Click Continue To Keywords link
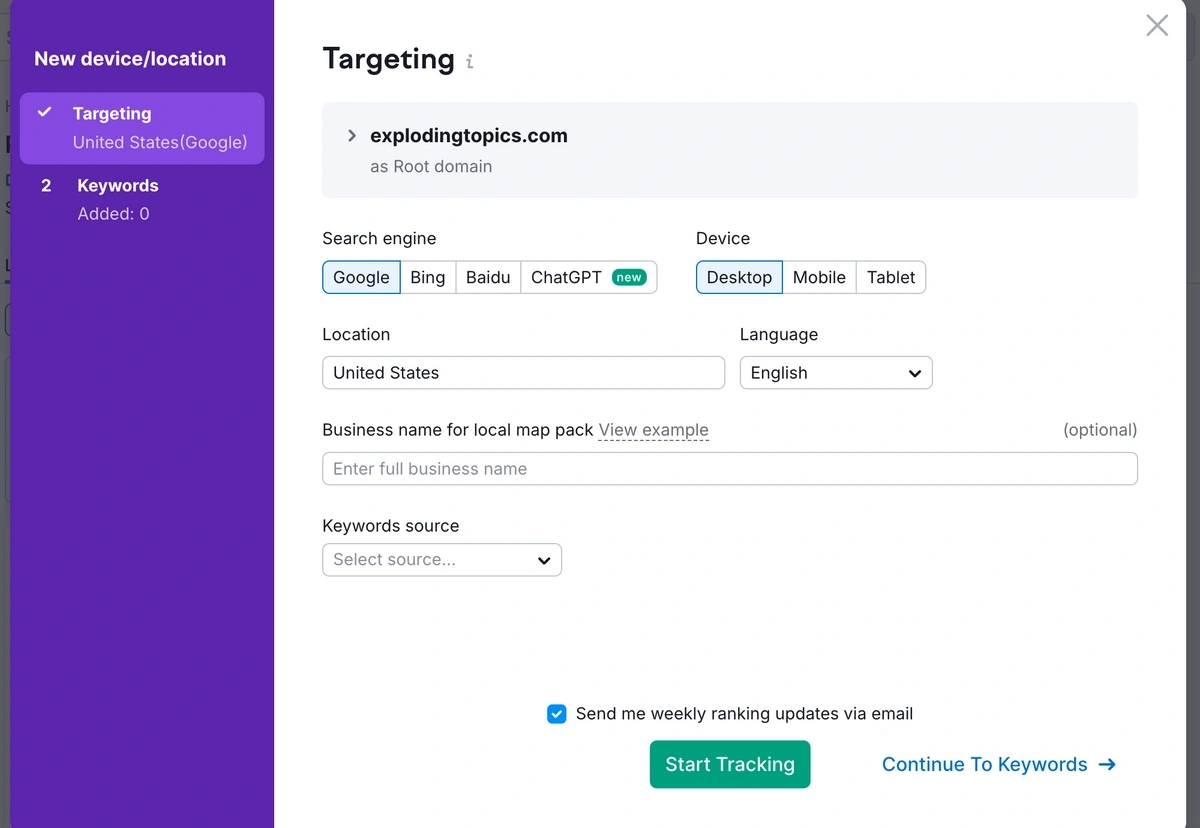The height and width of the screenshot is (828, 1200). pyautogui.click(x=997, y=765)
